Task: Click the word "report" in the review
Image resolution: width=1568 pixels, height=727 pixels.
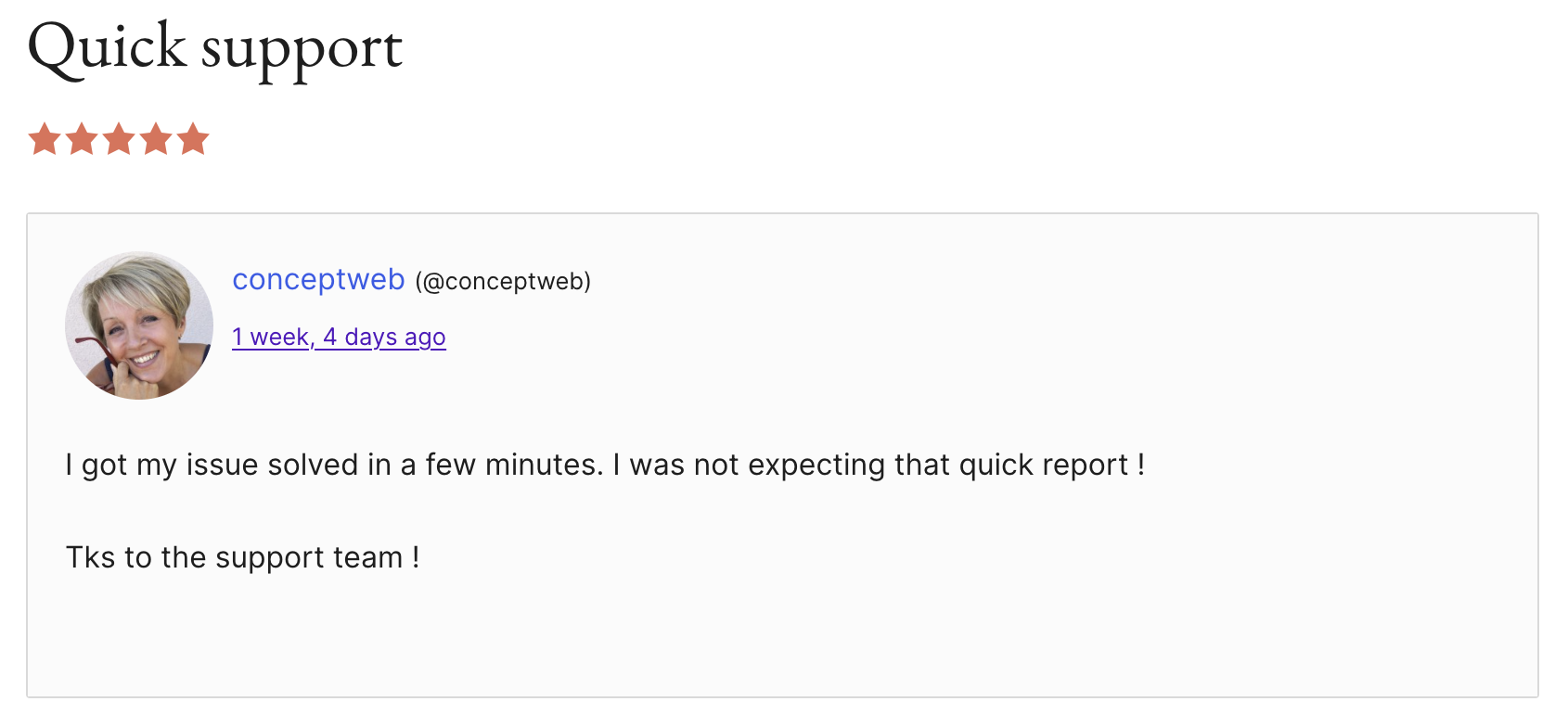Action: (1085, 465)
